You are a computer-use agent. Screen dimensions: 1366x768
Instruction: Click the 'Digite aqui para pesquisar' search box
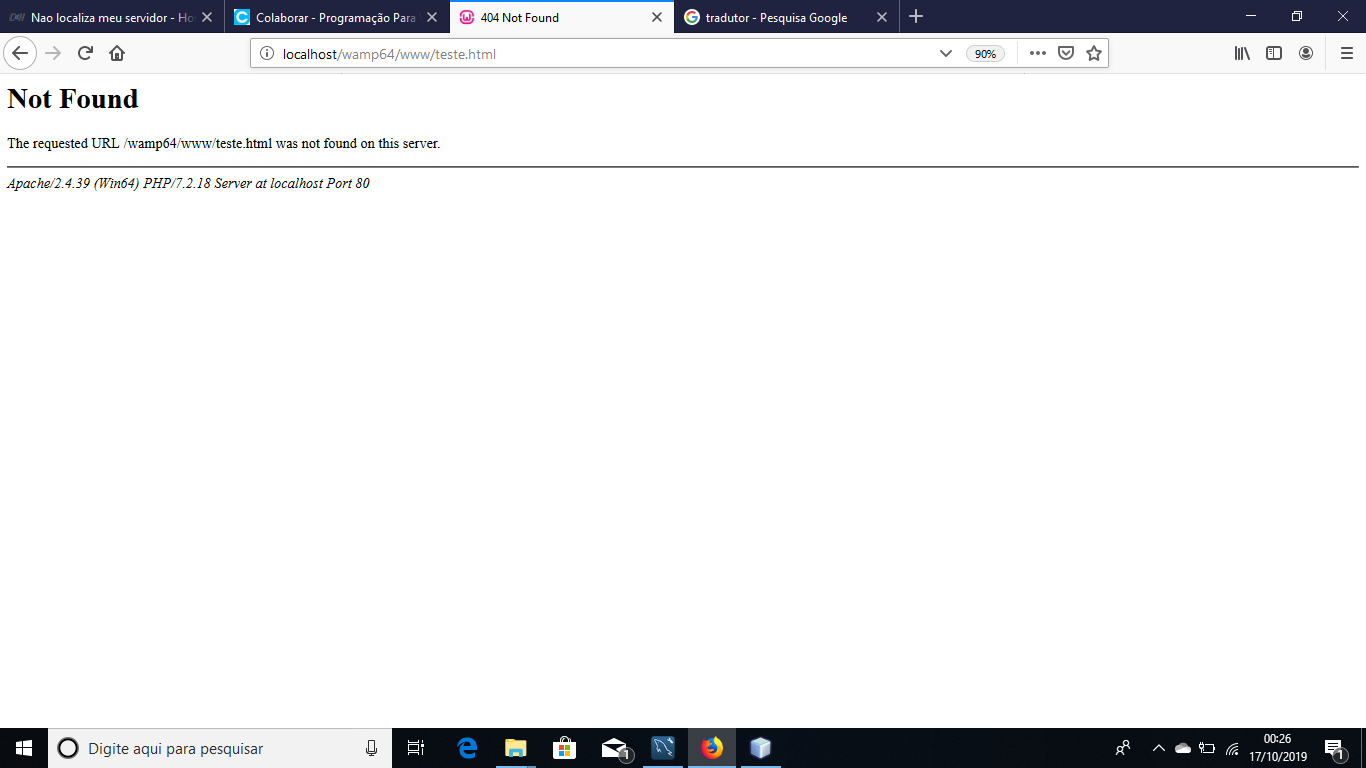(220, 748)
